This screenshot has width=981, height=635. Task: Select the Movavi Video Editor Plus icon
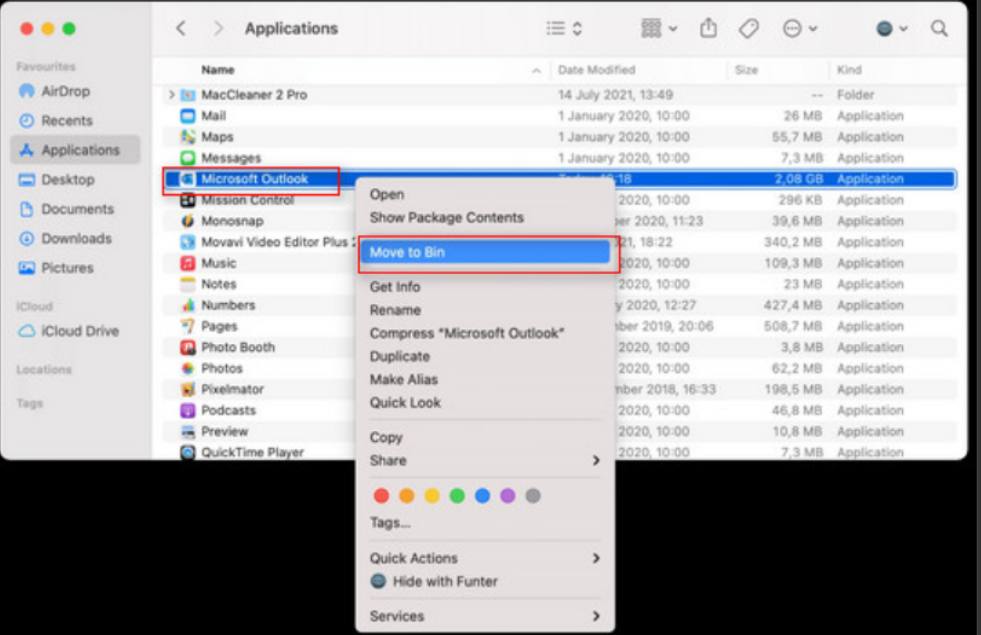point(188,242)
